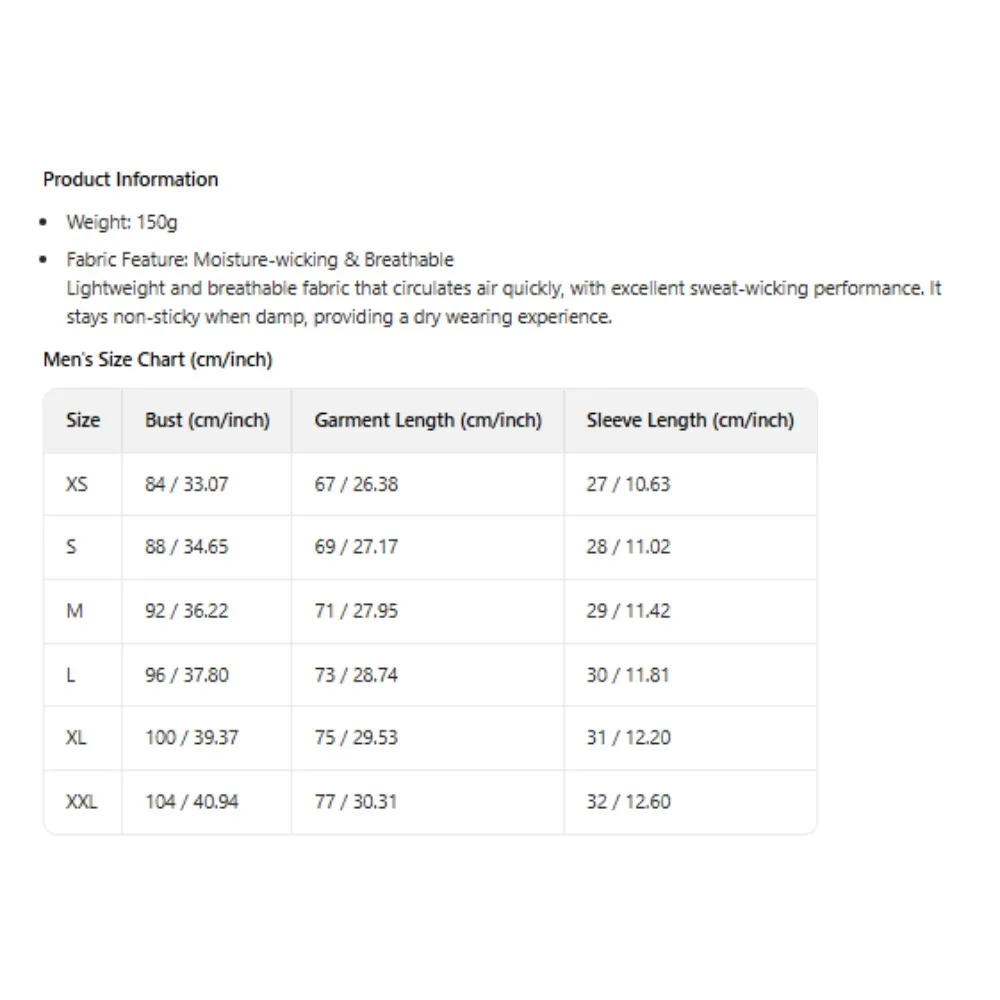Select the Sleeve Length column header
Screen dimensions: 1000x1000
point(690,420)
